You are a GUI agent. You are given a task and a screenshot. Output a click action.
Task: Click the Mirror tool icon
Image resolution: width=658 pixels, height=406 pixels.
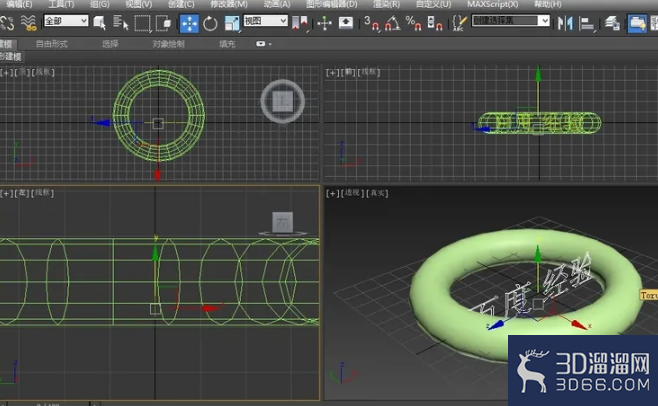(565, 23)
